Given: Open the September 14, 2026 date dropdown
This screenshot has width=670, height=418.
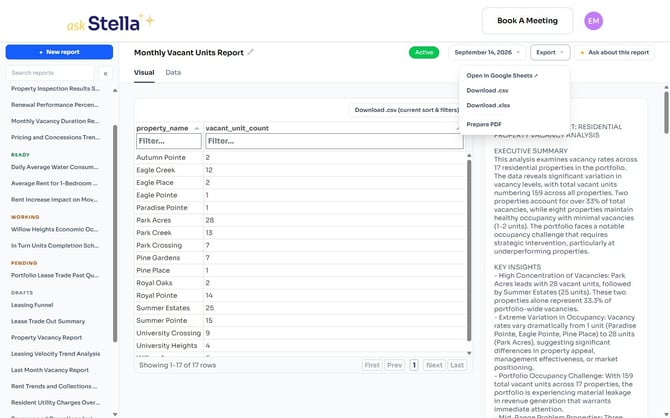Looking at the screenshot, I should (487, 52).
